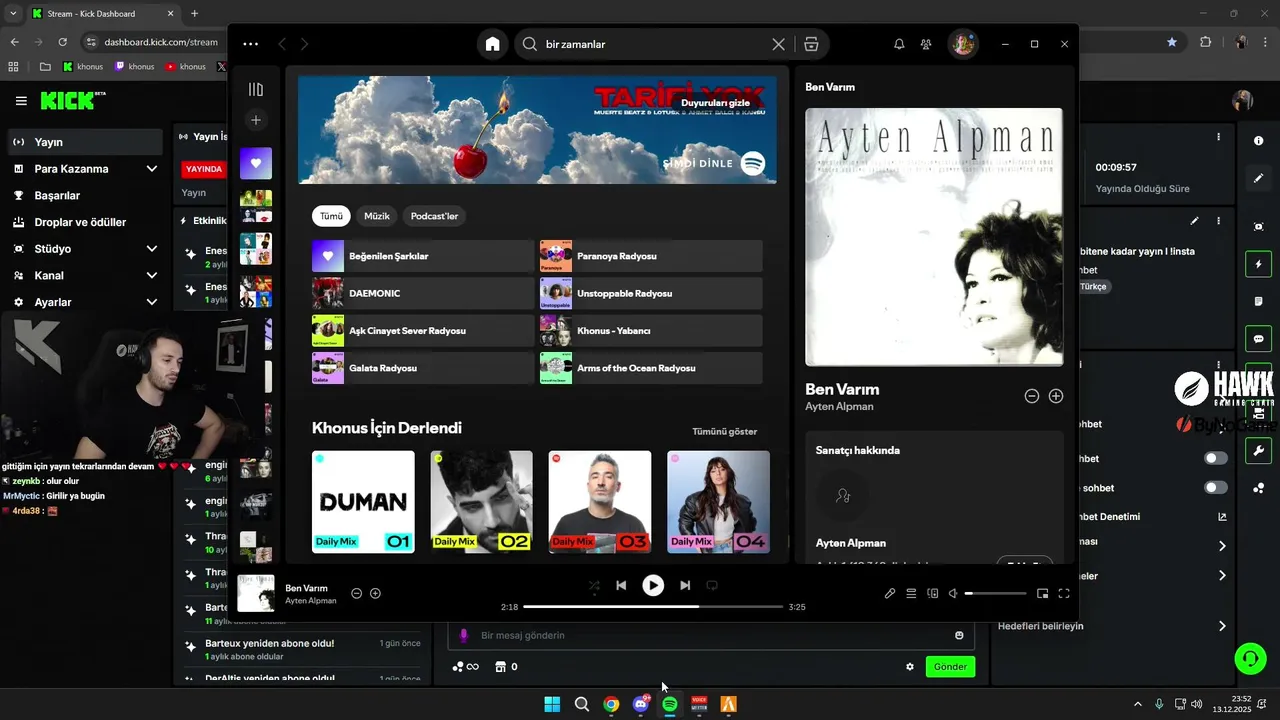The image size is (1280, 720).
Task: Open Droplar ve ödüller in Kick
Action: [84, 222]
